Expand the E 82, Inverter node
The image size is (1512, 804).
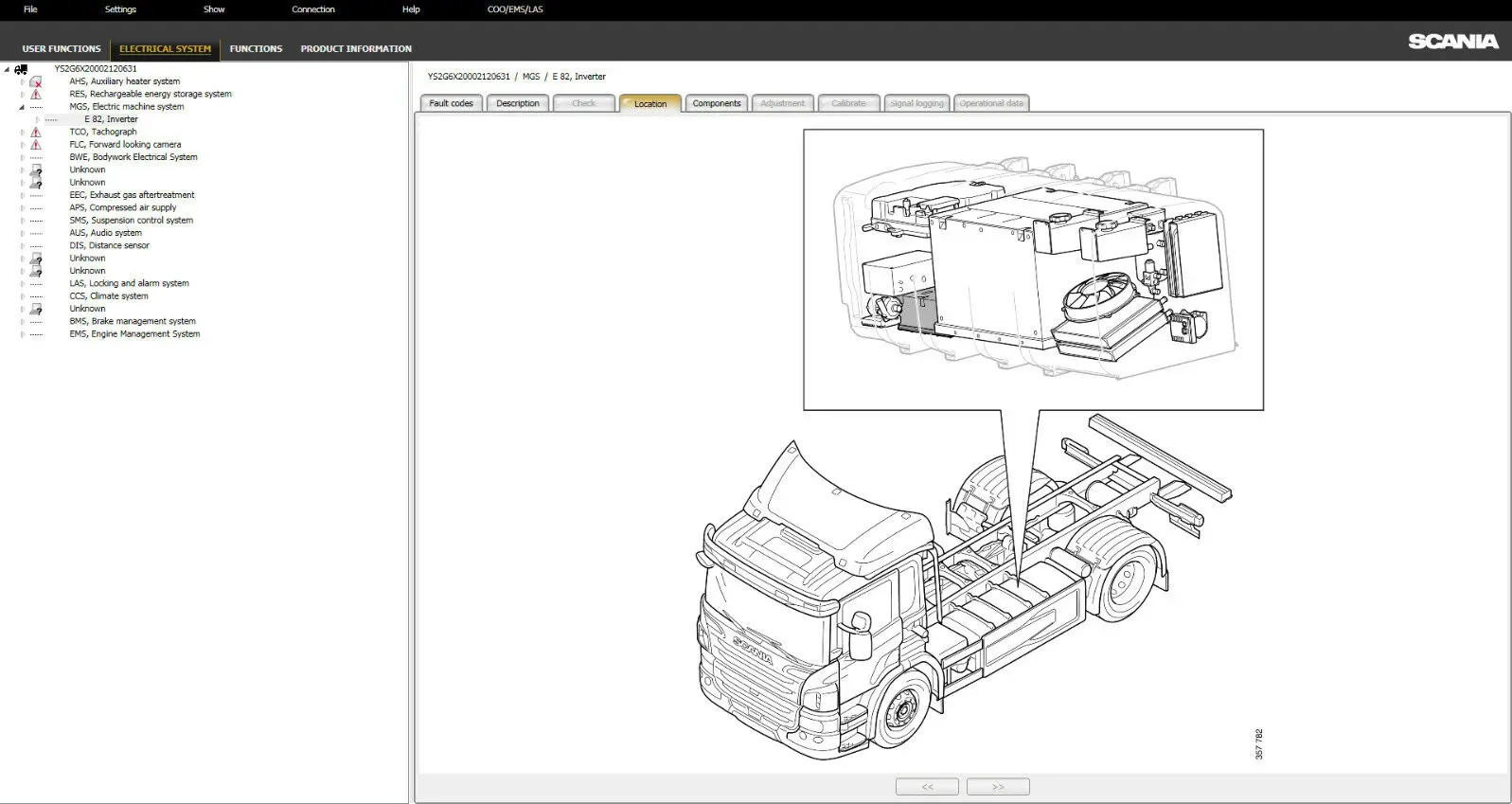click(x=37, y=119)
